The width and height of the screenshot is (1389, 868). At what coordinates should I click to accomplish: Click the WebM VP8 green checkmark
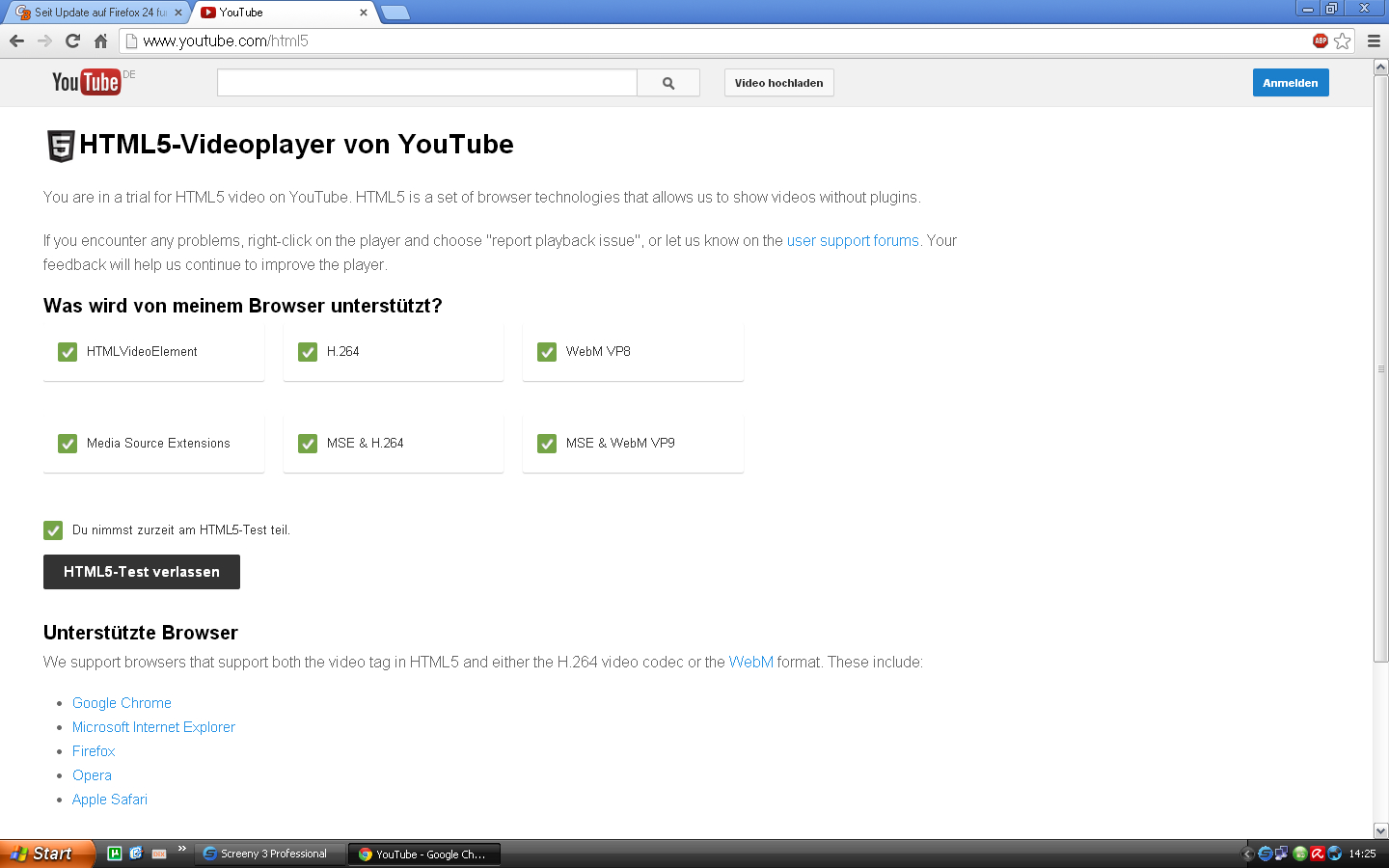pos(547,352)
